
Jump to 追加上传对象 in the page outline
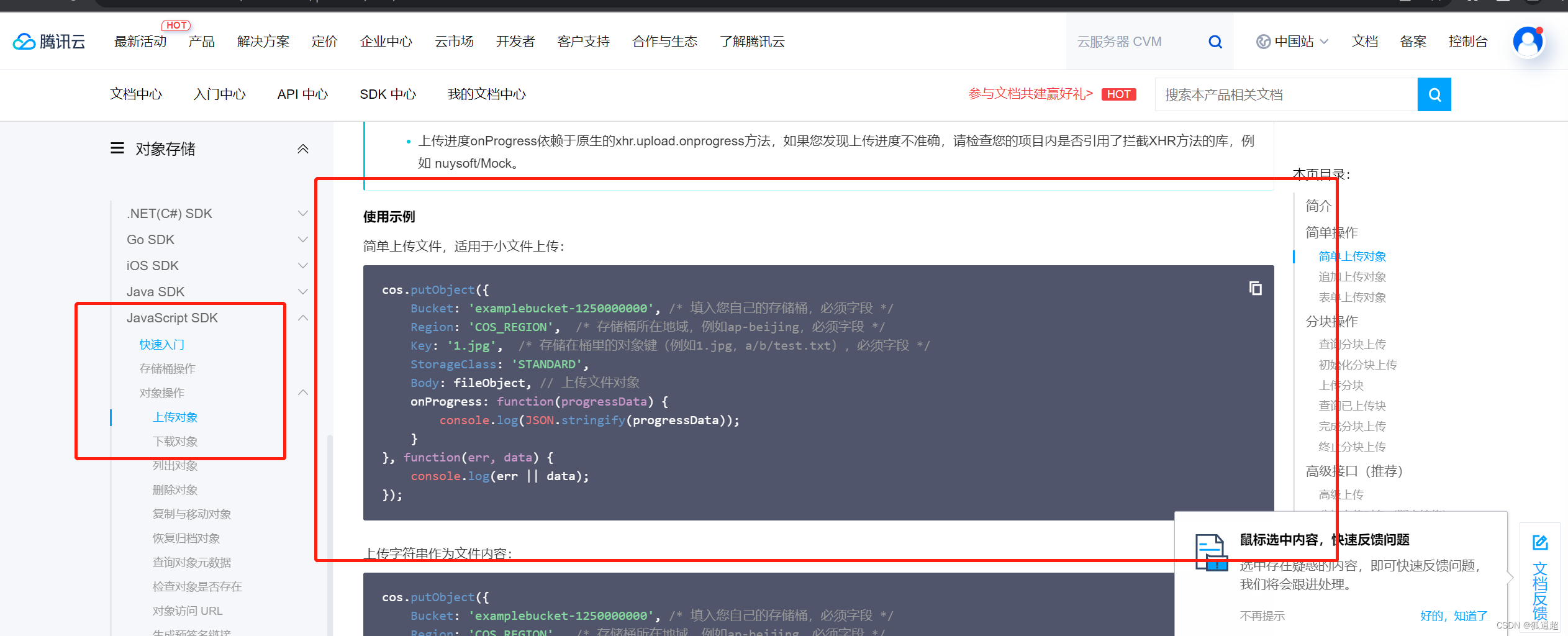1352,276
